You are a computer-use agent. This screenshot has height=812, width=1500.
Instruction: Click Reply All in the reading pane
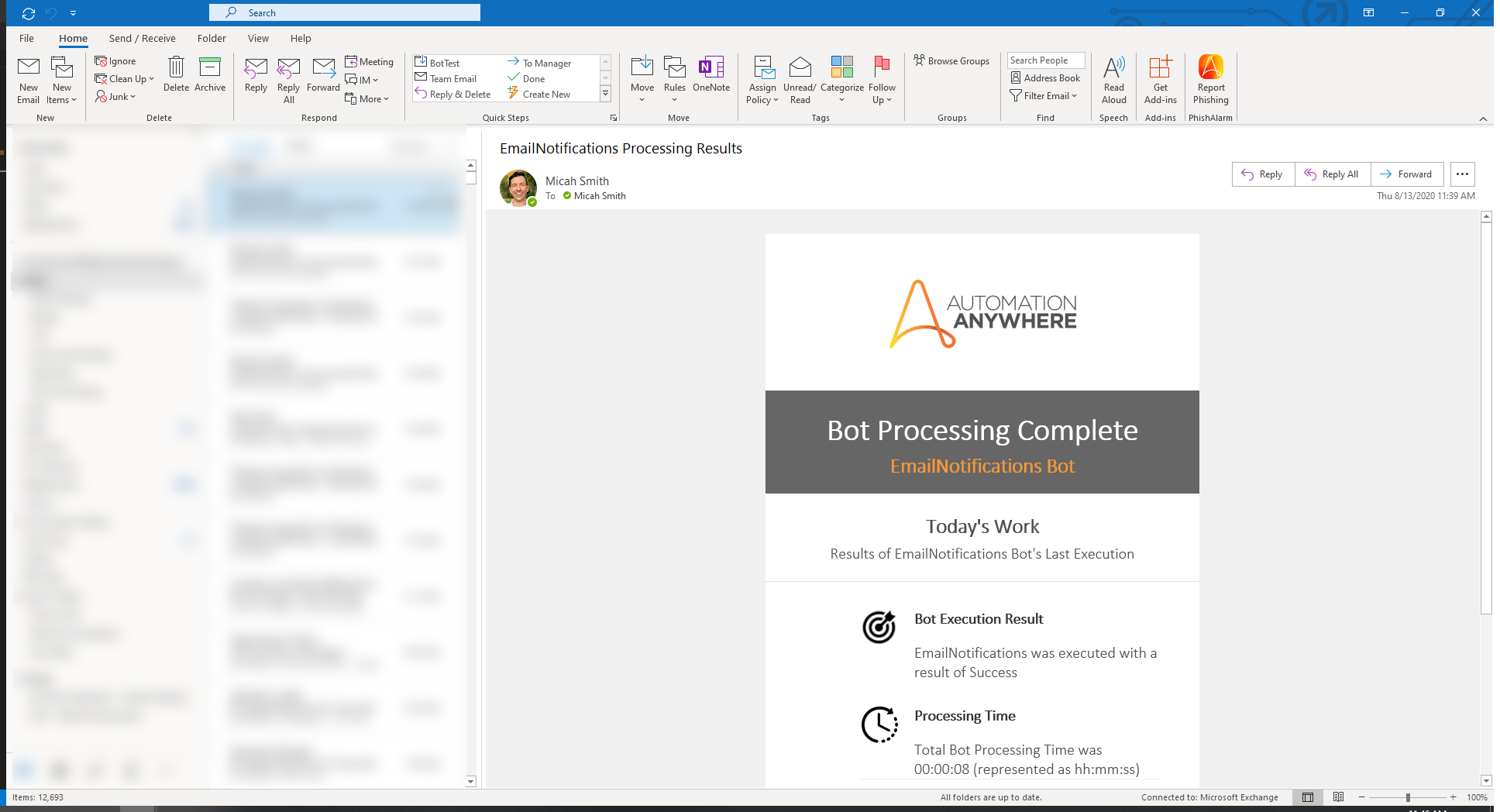tap(1332, 174)
